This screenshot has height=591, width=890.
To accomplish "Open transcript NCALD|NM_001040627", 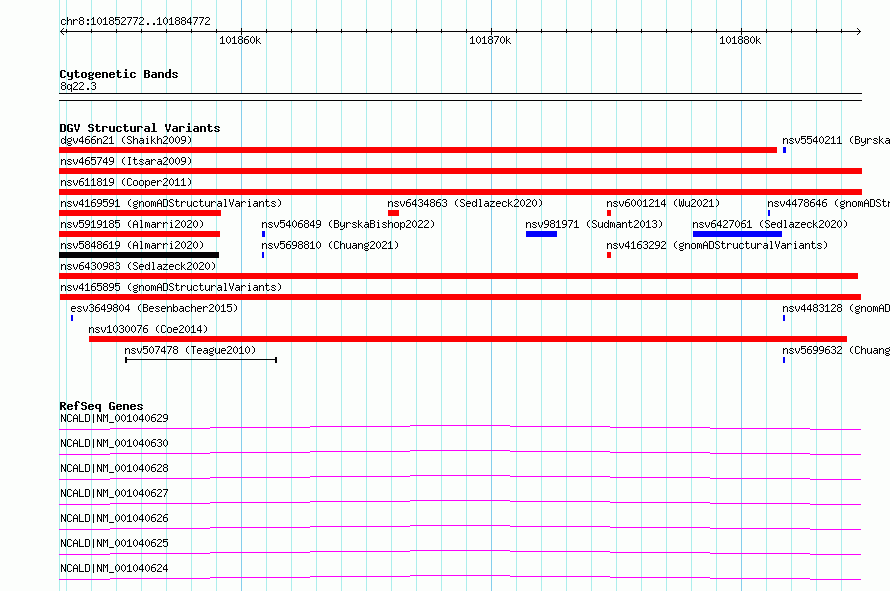I will (x=114, y=493).
